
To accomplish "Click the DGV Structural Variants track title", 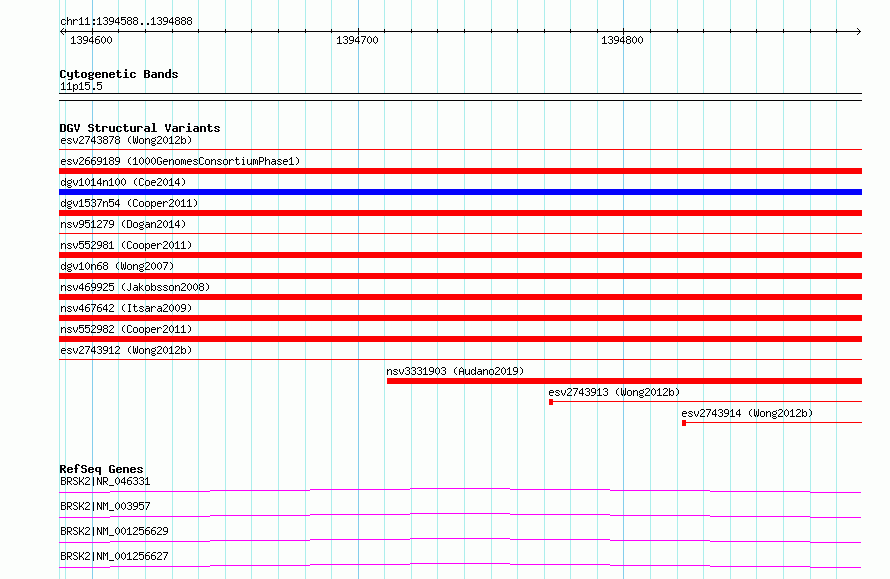I will 140,128.
